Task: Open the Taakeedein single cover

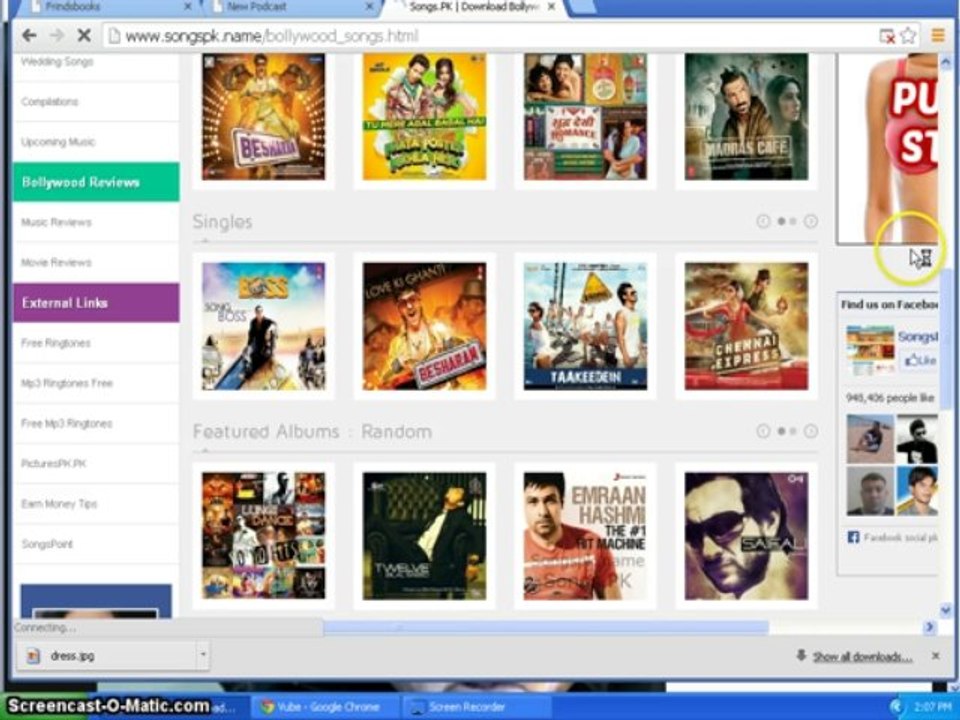Action: tap(585, 326)
